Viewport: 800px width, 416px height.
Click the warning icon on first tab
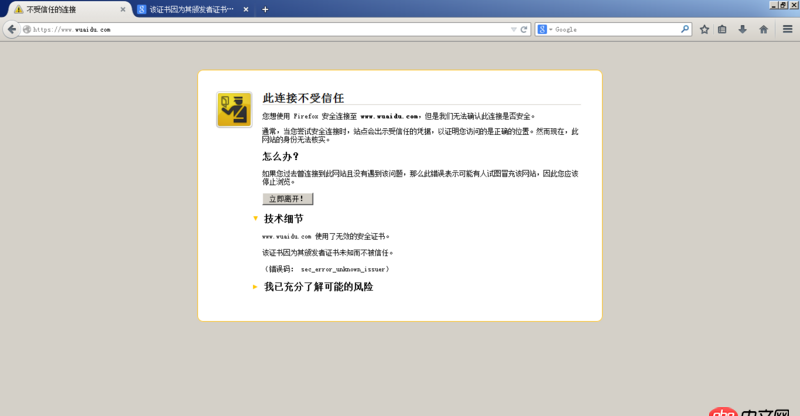coord(18,9)
